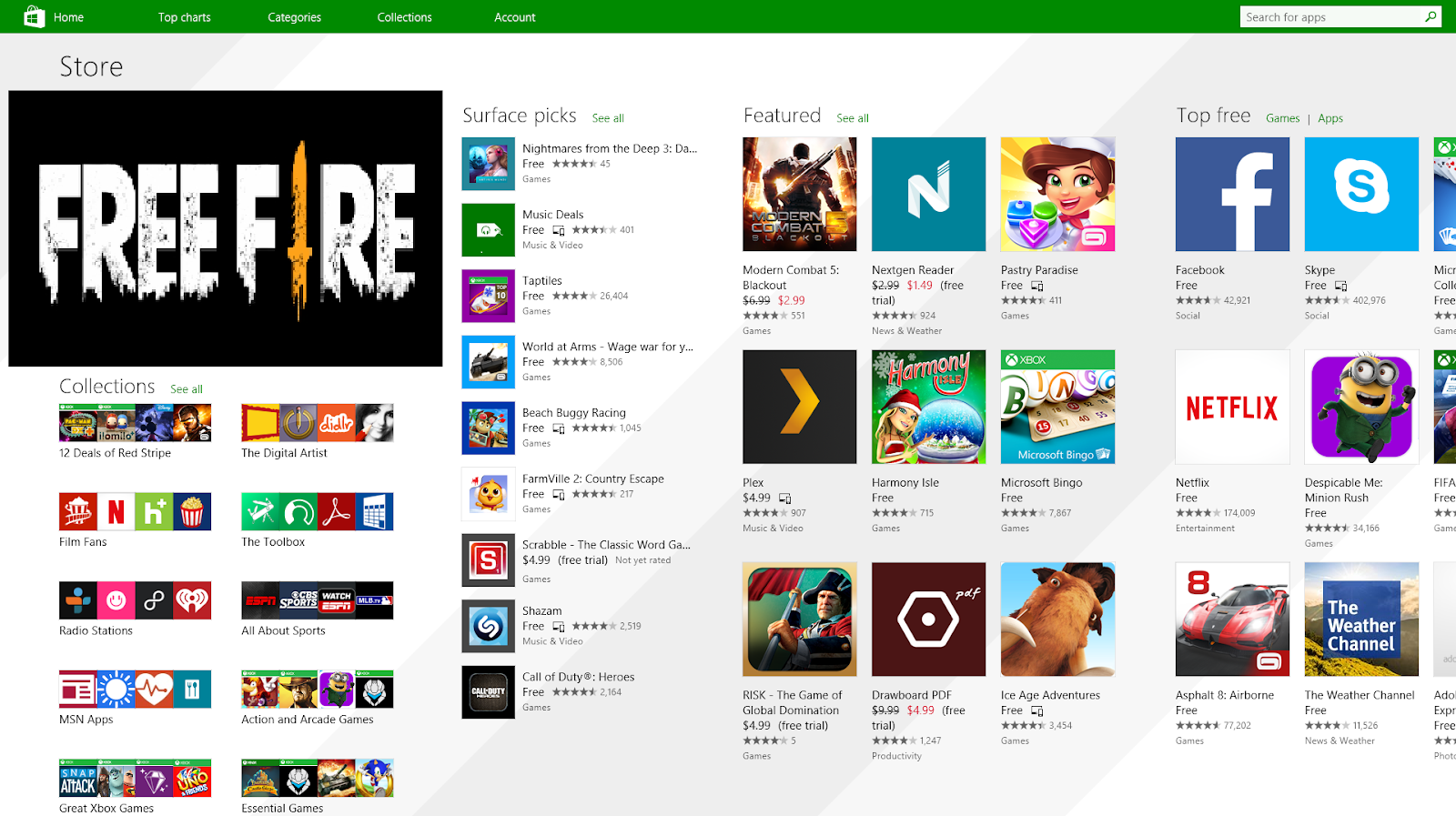1456x816 pixels.
Task: Open Nightmares from the Deep 3 app icon
Action: coord(489,164)
